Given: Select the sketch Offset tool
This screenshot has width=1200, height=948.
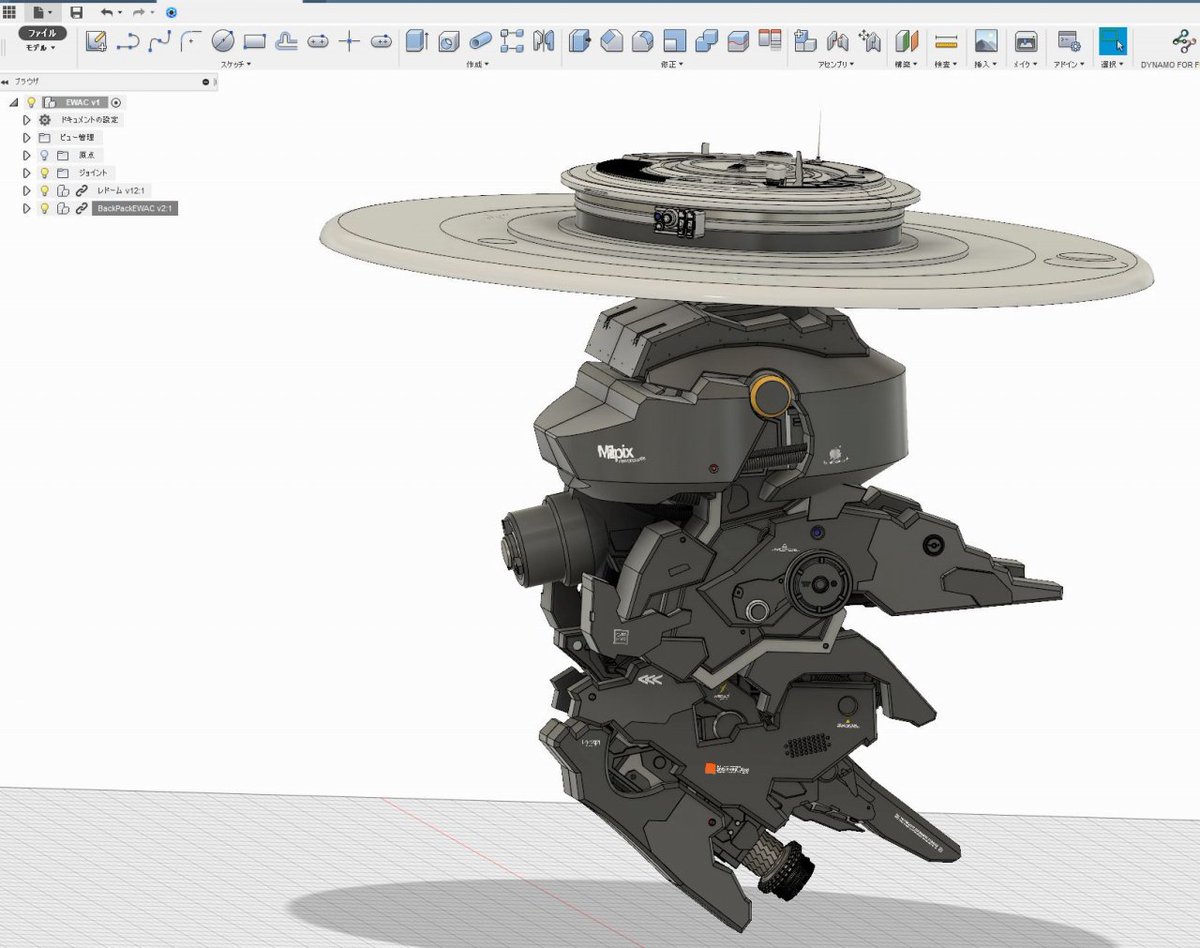Looking at the screenshot, I should (286, 41).
